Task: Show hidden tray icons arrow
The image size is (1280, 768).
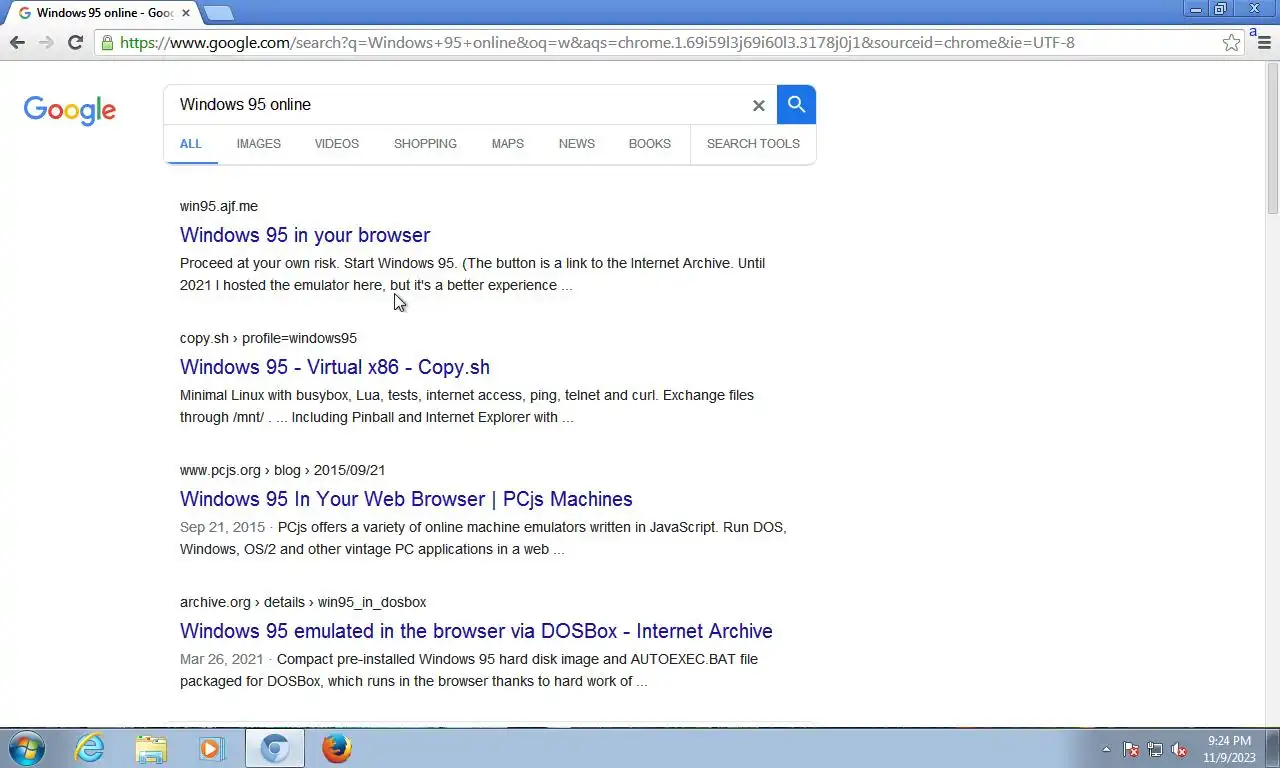Action: tap(1106, 749)
